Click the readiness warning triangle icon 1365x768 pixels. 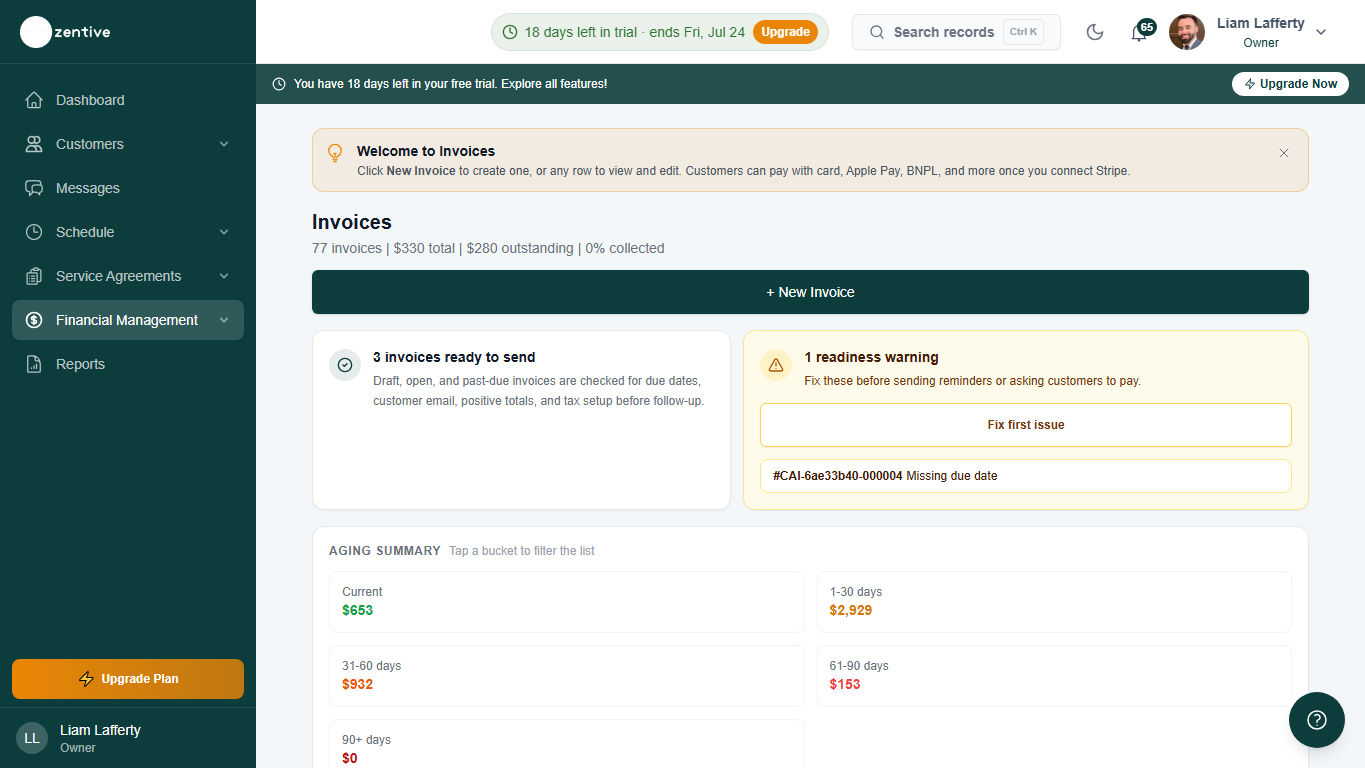(776, 365)
